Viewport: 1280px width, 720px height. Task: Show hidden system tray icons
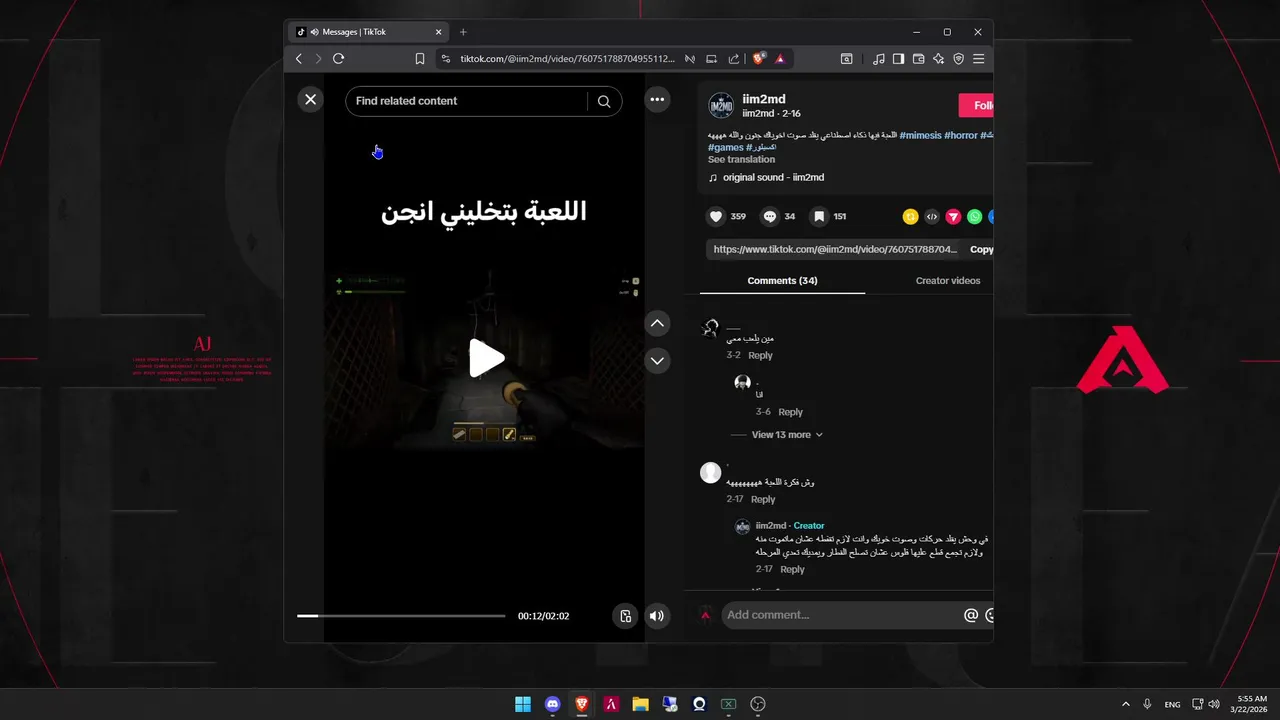(x=1125, y=704)
